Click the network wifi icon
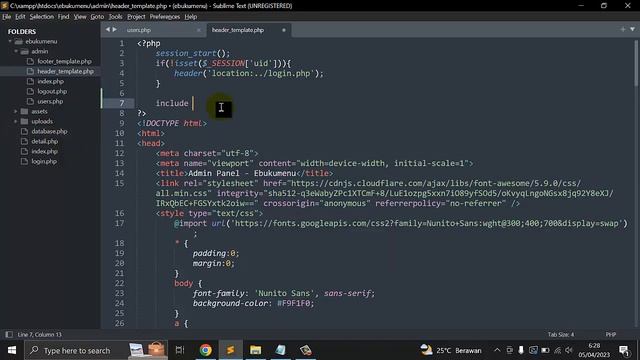 (557, 350)
